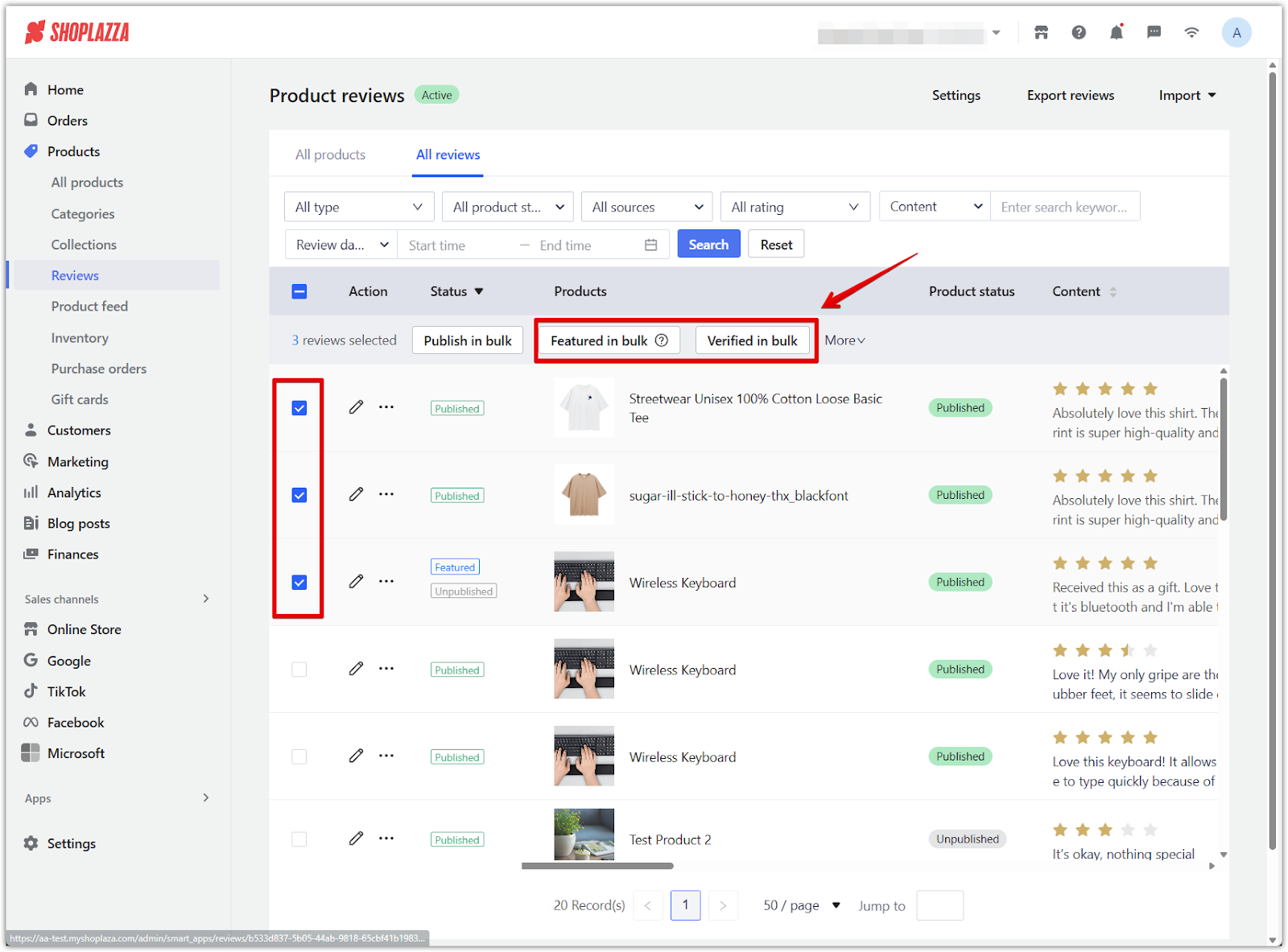Click the help icon beside Featured in bulk

click(662, 340)
